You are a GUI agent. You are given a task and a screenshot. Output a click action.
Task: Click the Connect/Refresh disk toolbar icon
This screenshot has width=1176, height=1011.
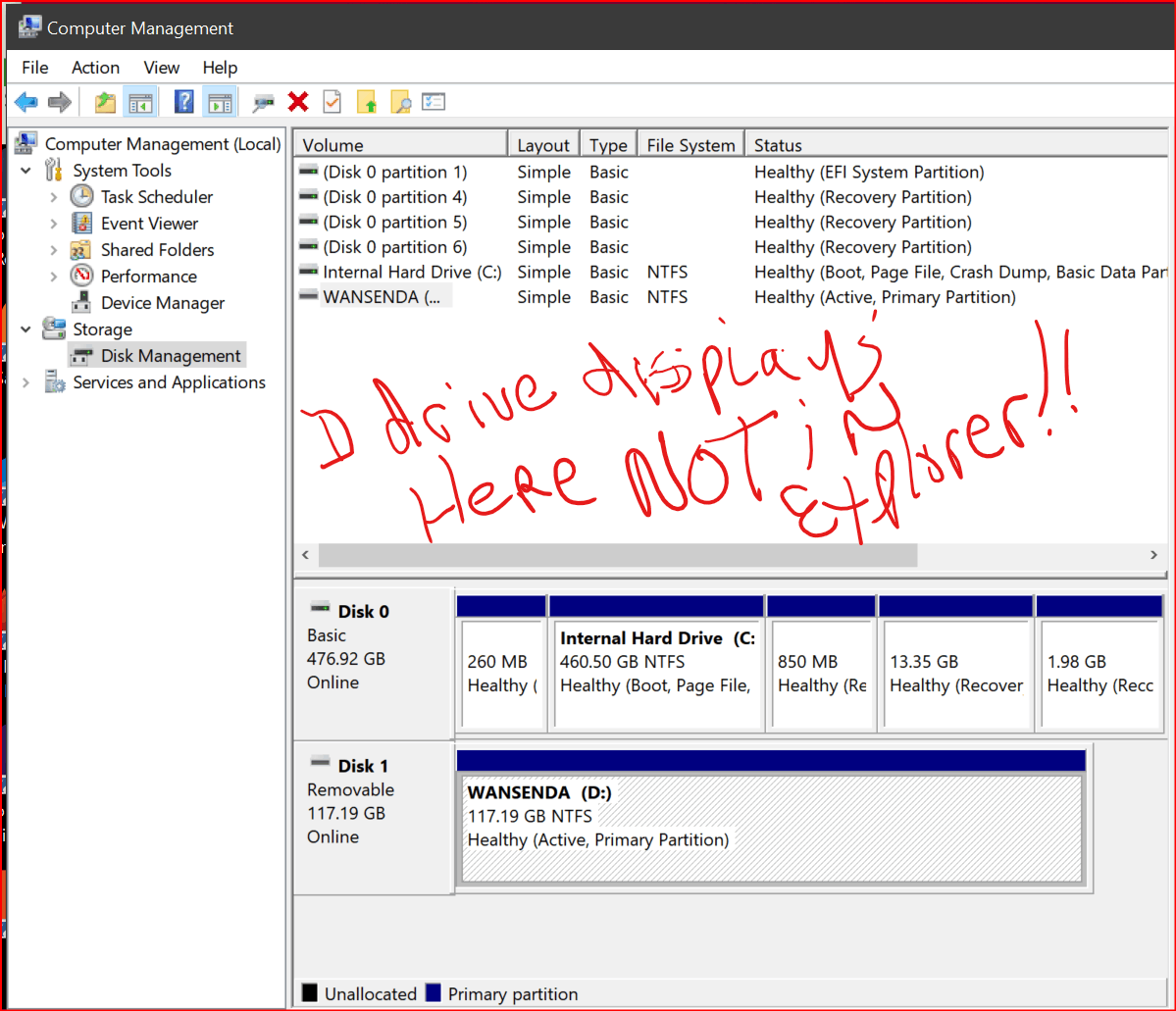point(263,103)
